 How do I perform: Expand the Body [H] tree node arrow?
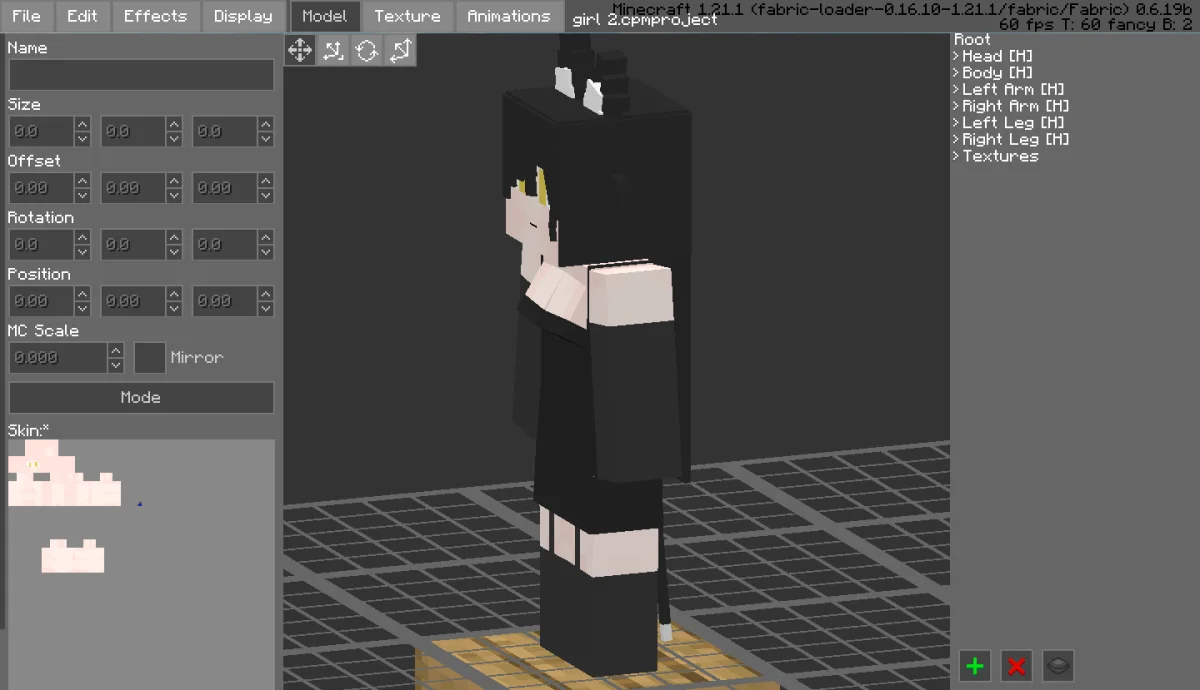pyautogui.click(x=956, y=73)
